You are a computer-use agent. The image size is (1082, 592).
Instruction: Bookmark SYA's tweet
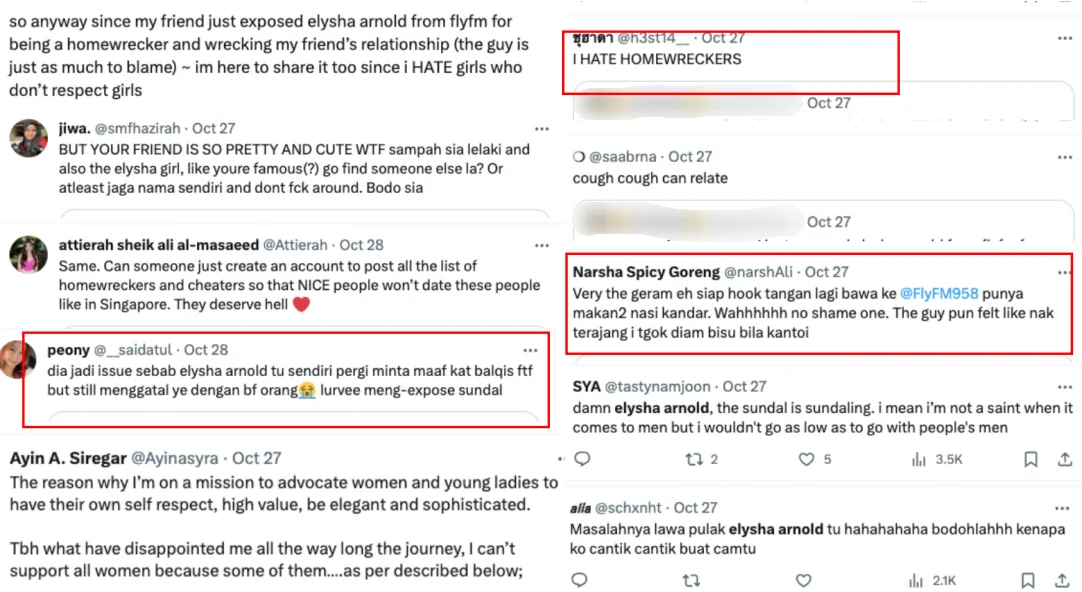1030,460
